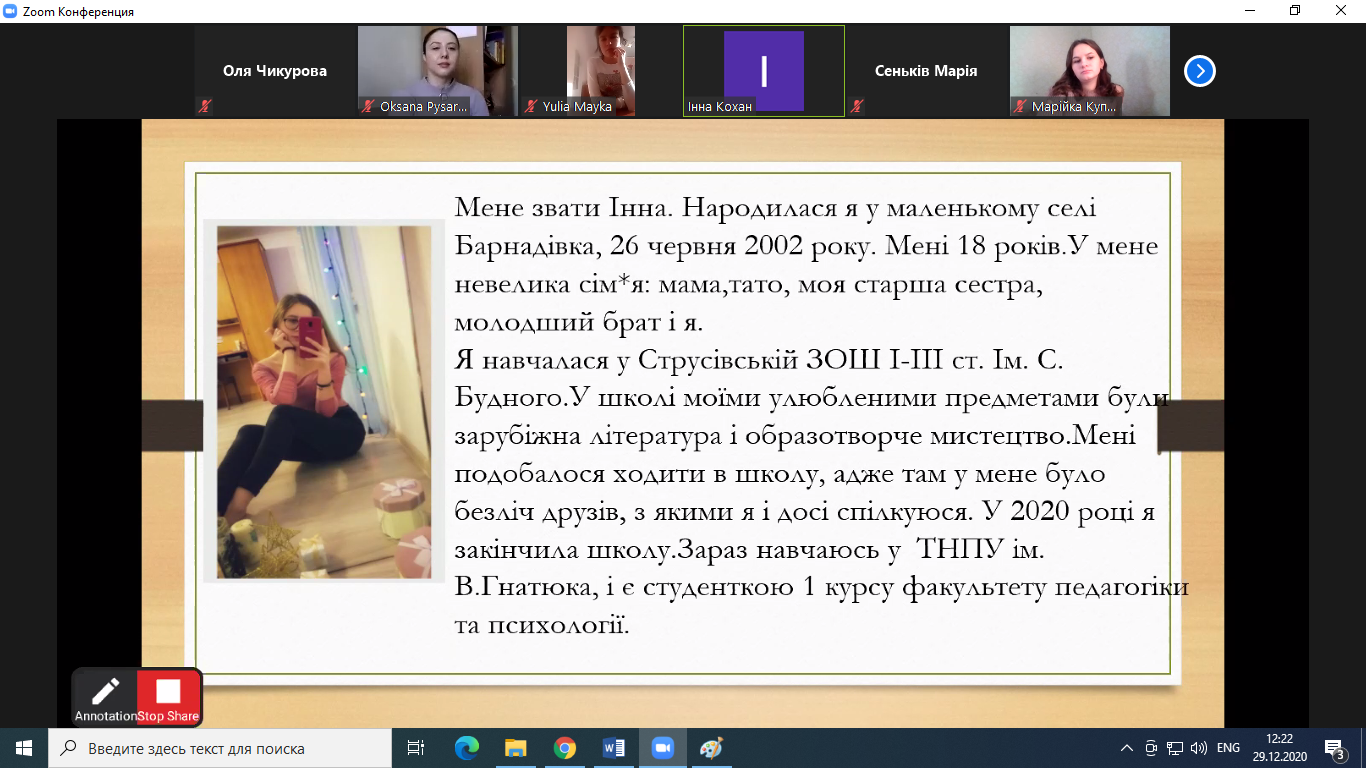Click Сеньків Марія's participant tile
This screenshot has width=1366, height=768.
pyautogui.click(x=925, y=71)
